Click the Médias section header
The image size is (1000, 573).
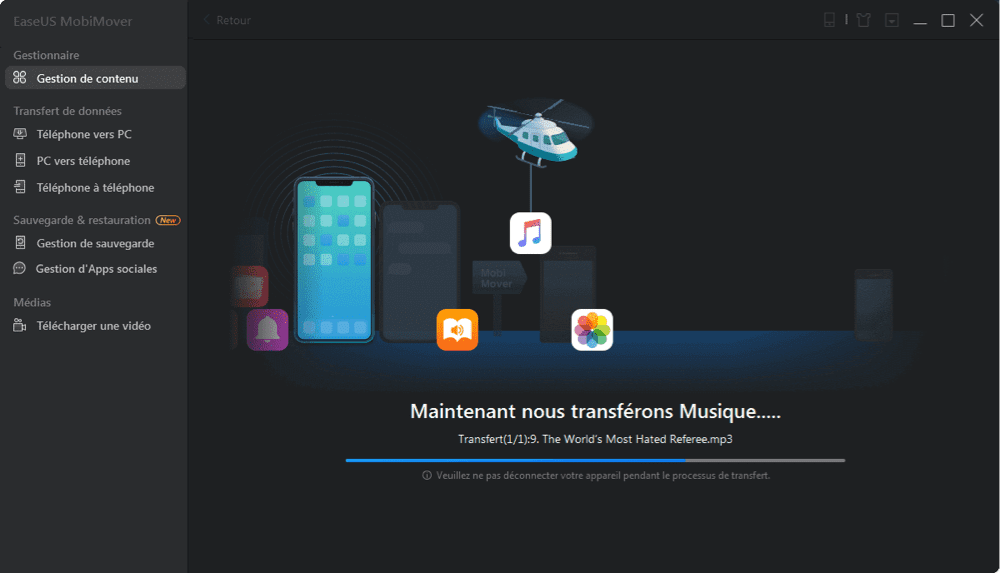coord(32,302)
